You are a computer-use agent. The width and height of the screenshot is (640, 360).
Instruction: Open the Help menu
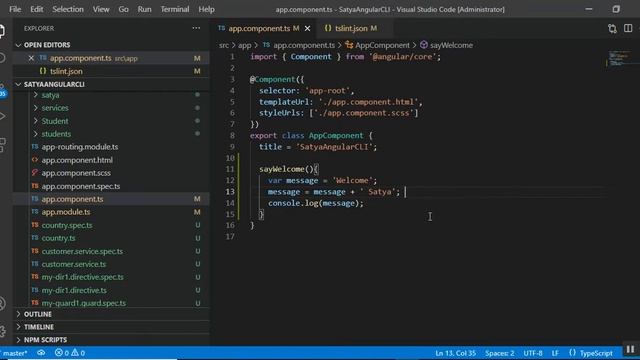pos(207,9)
